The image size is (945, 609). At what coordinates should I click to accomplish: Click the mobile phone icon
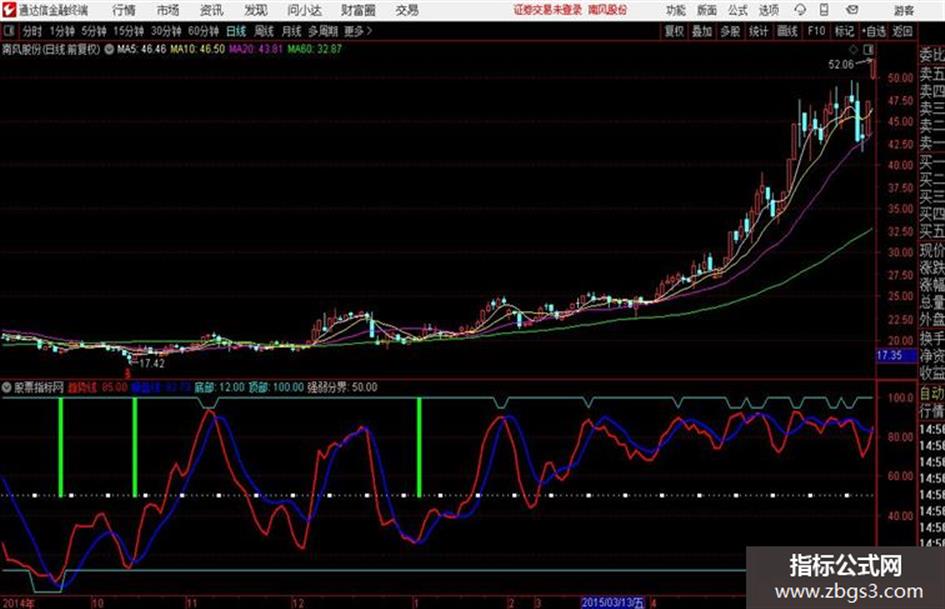[824, 10]
